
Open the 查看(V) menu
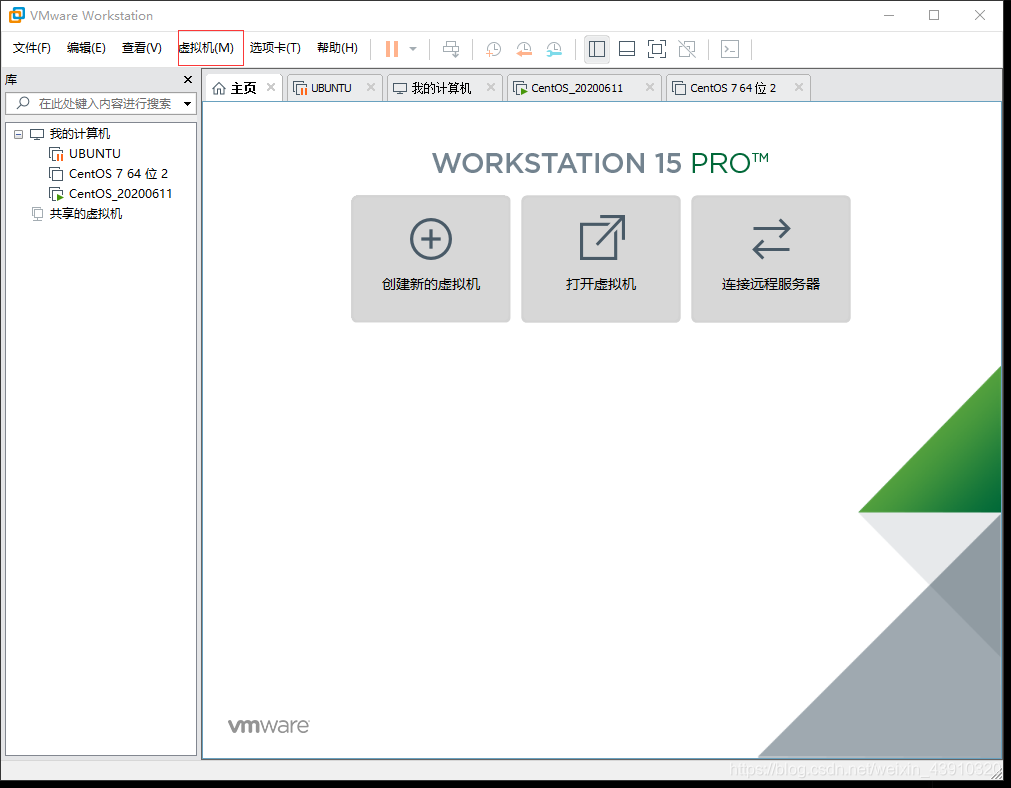click(142, 48)
